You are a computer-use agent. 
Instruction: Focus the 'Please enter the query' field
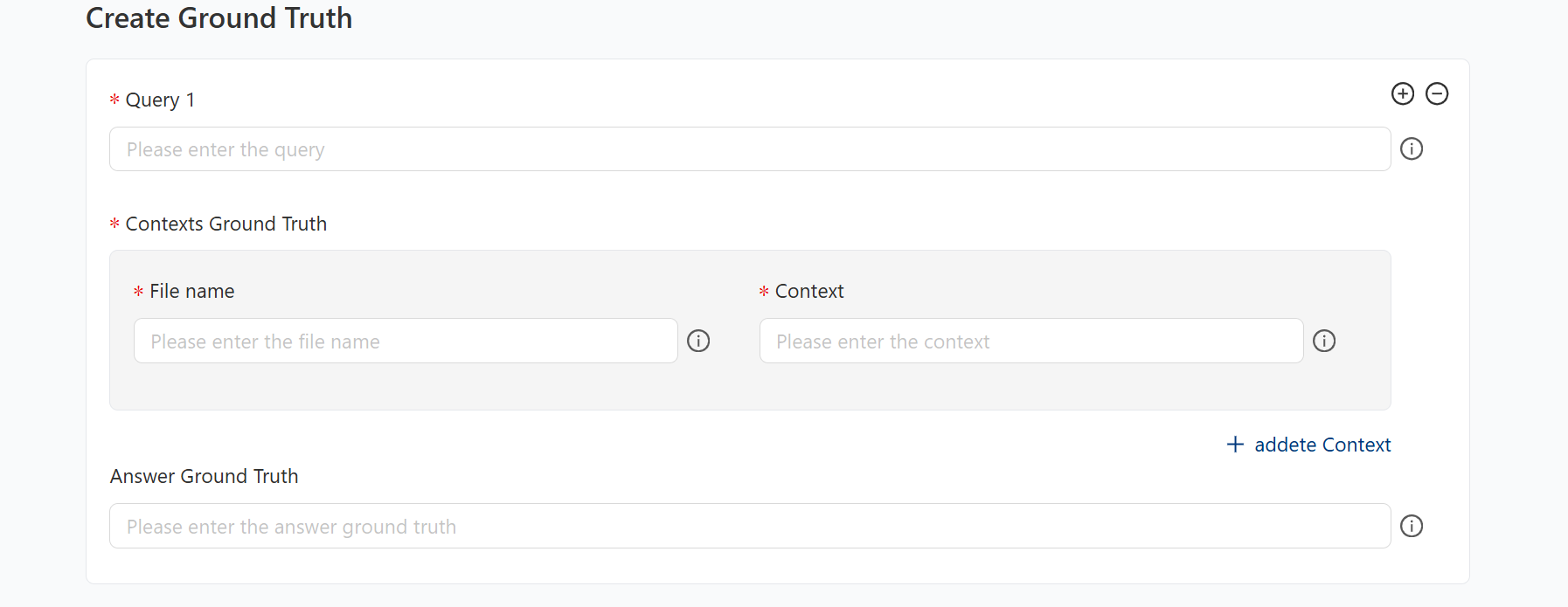[x=750, y=149]
